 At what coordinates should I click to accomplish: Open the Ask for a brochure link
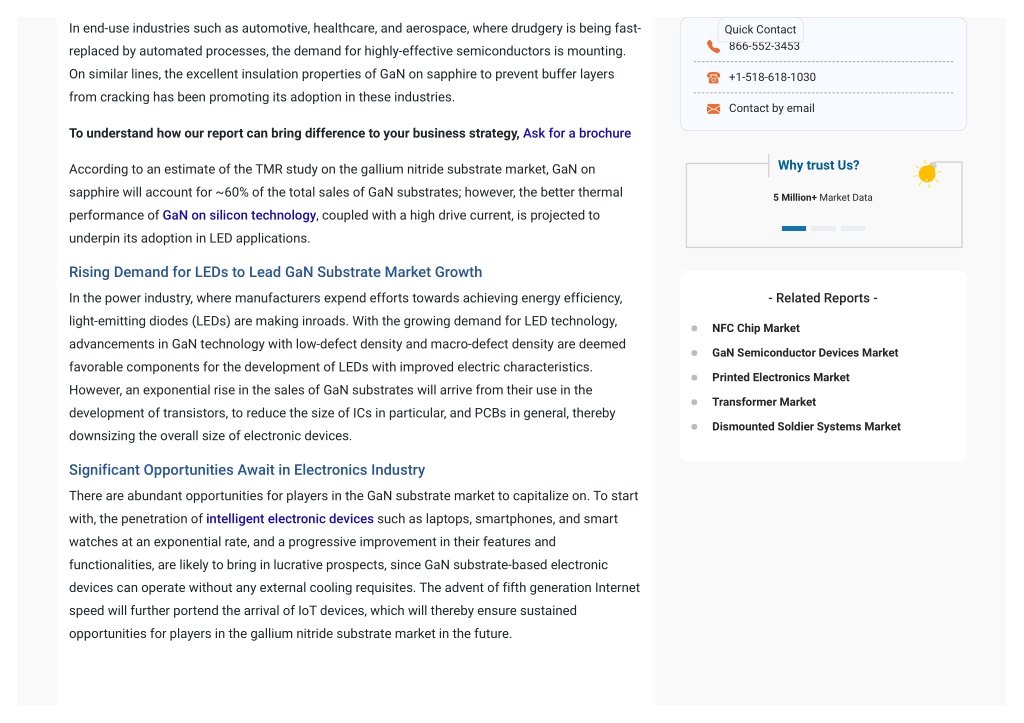click(577, 133)
